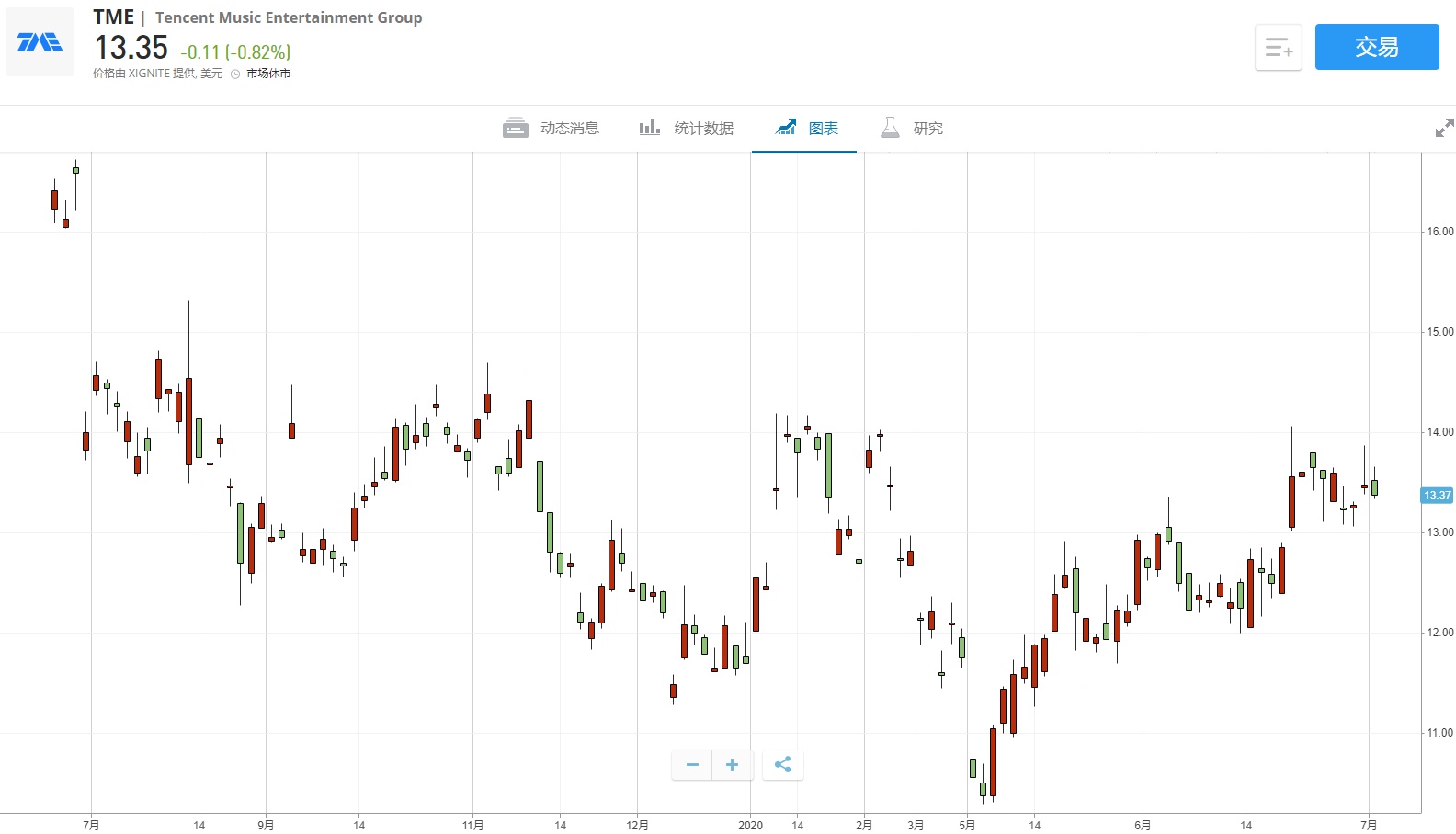This screenshot has height=834, width=1456.
Task: Share the chart
Action: (x=783, y=765)
